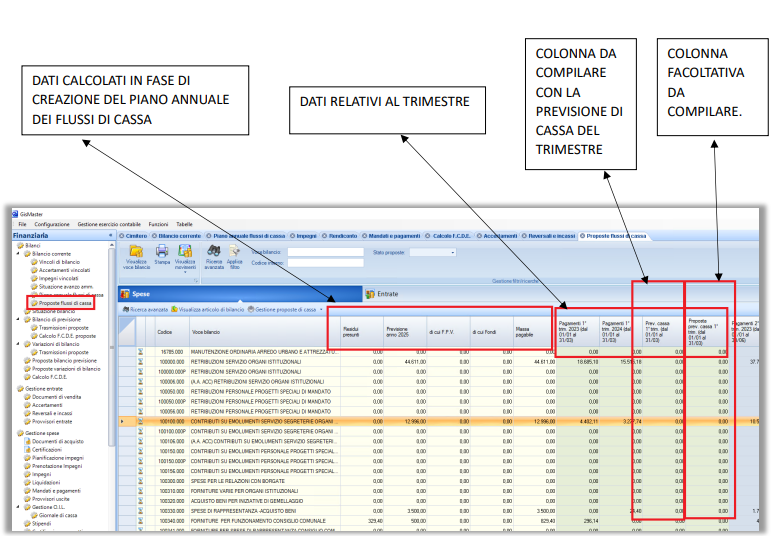Open the Gestione proposte di cassa dropdown
This screenshot has width=772, height=536.
point(287,310)
